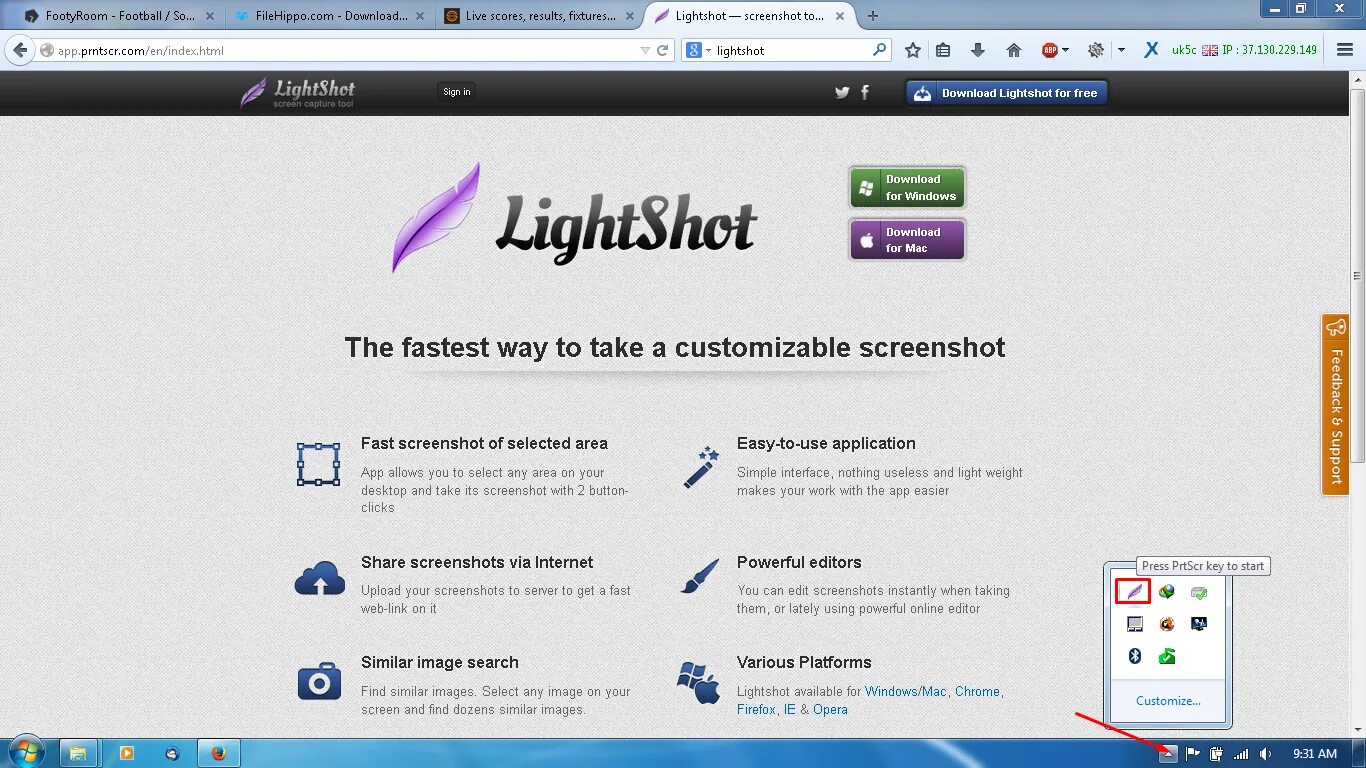Viewport: 1366px width, 768px height.
Task: Click the network signal bars tray icon
Action: tap(1241, 754)
